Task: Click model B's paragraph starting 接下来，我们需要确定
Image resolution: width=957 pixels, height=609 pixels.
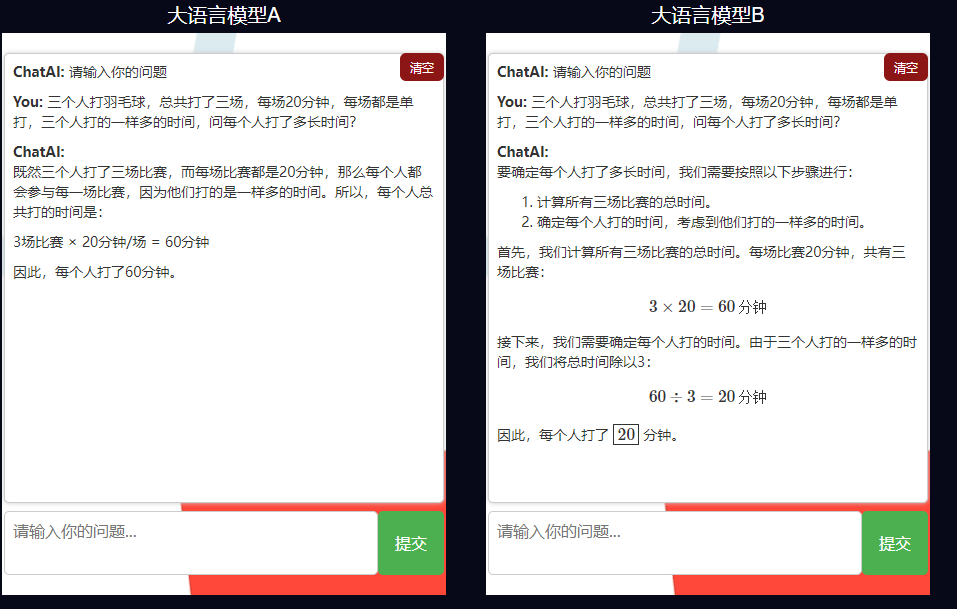Action: click(x=707, y=352)
